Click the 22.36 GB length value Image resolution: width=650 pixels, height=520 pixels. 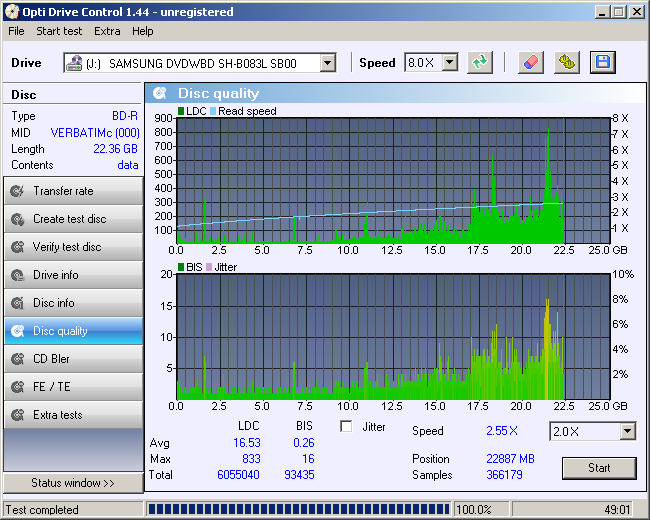click(x=115, y=149)
